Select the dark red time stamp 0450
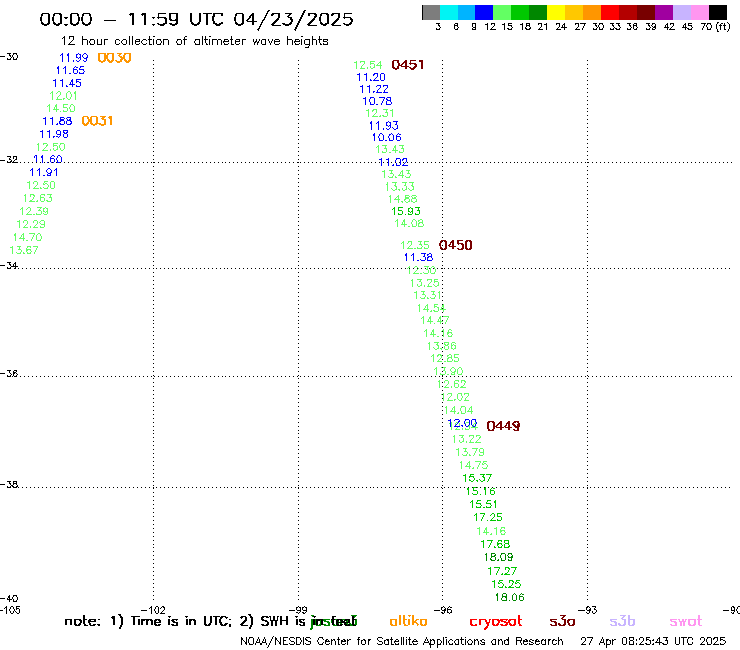The image size is (740, 650). [x=455, y=245]
